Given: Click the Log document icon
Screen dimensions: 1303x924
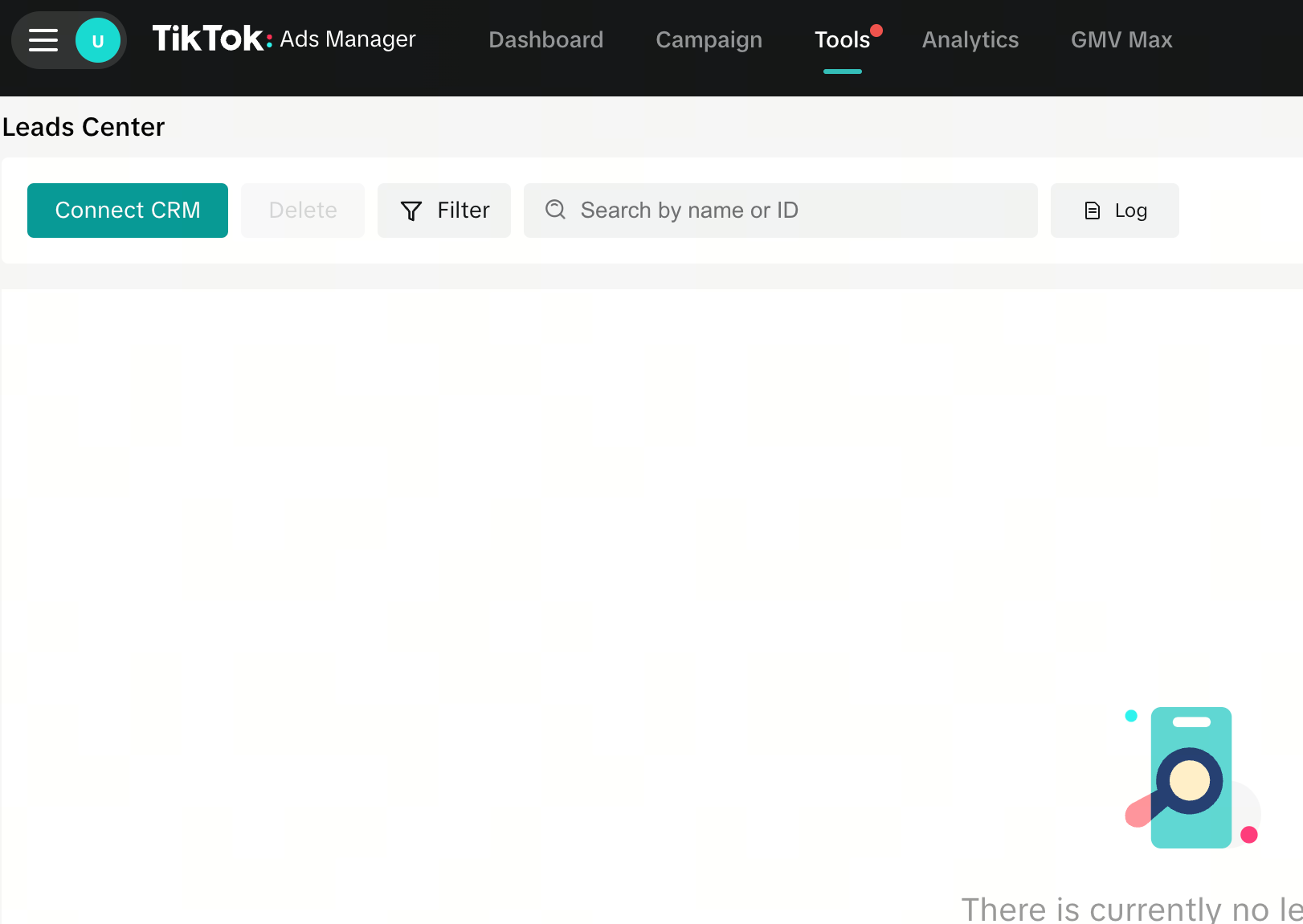Looking at the screenshot, I should click(x=1091, y=211).
